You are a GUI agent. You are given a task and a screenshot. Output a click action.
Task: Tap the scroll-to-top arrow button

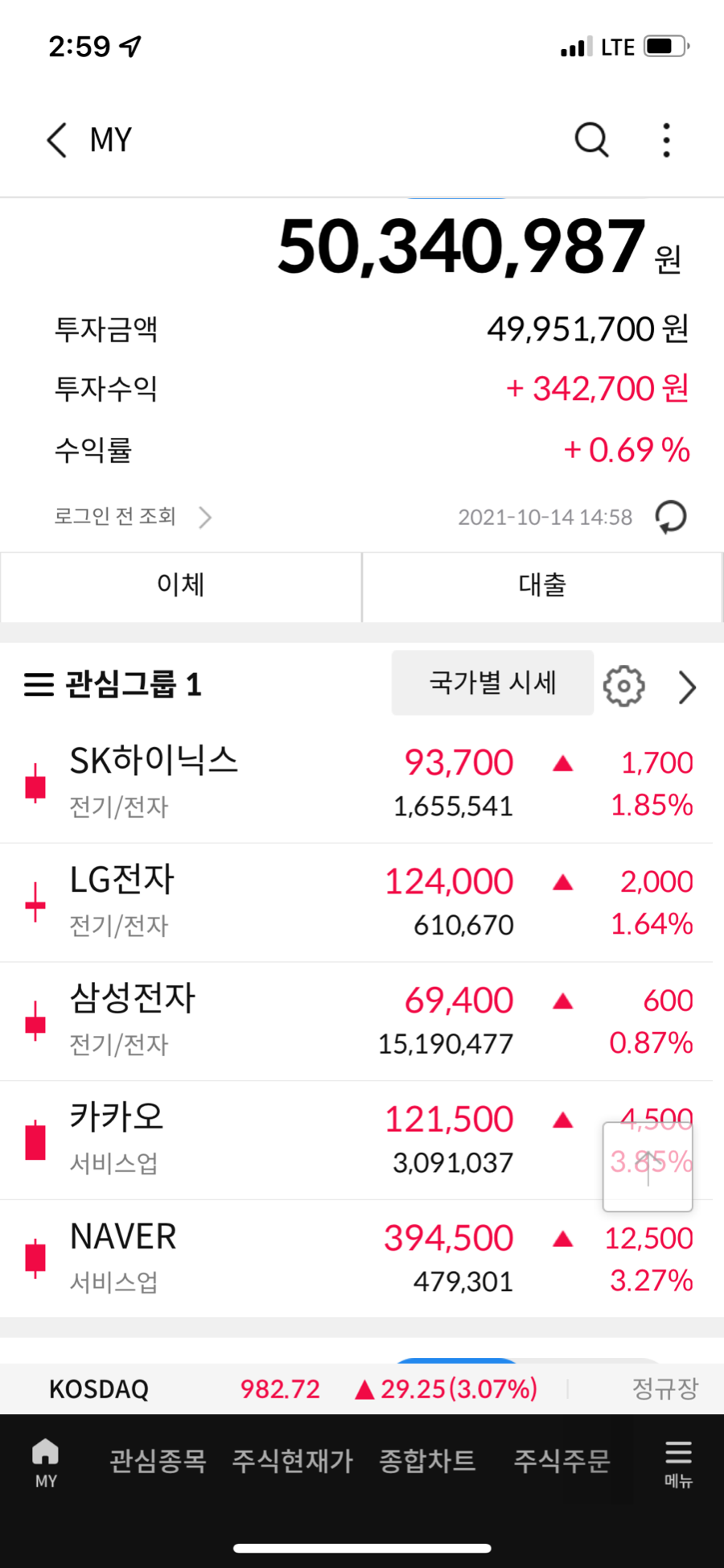(648, 1166)
